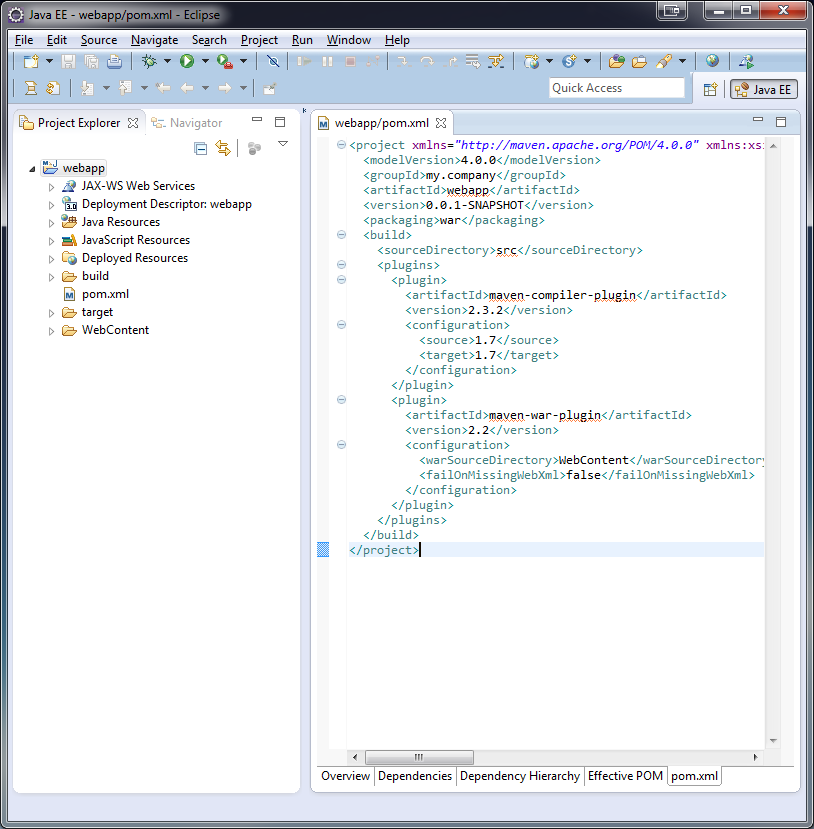Click the yellow refresh-page icon in second toolbar row
The height and width of the screenshot is (829, 814).
pos(53,88)
